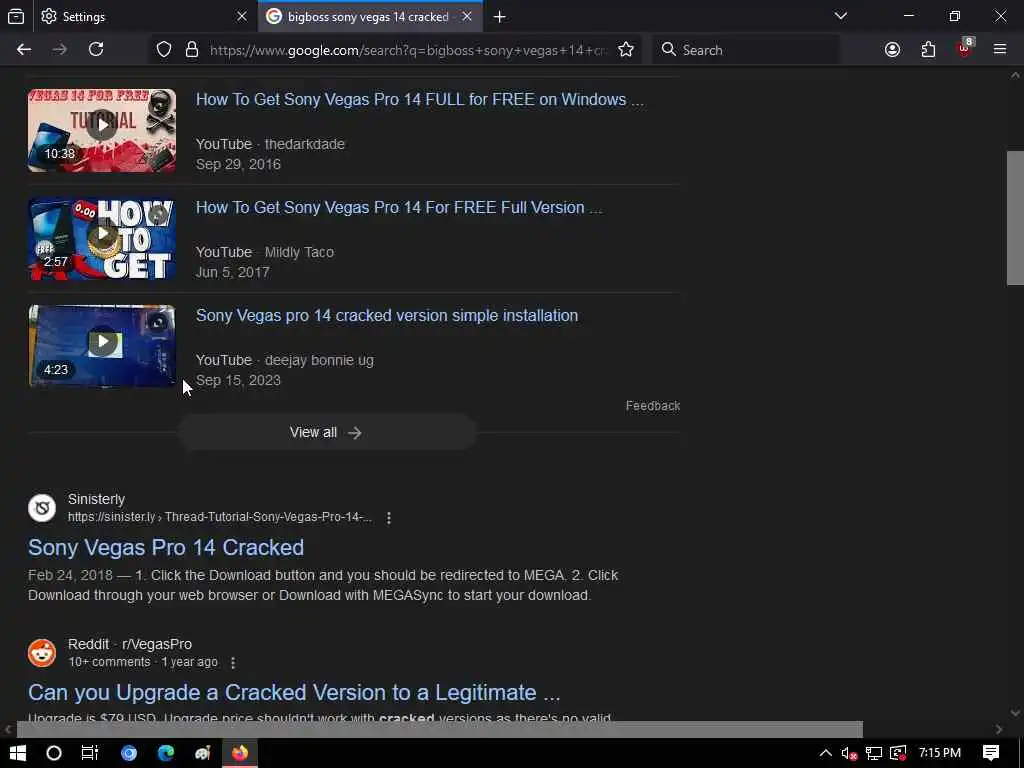Image resolution: width=1024 pixels, height=768 pixels.
Task: Play the 2:57 How To Get thumbnail
Action: (102, 238)
